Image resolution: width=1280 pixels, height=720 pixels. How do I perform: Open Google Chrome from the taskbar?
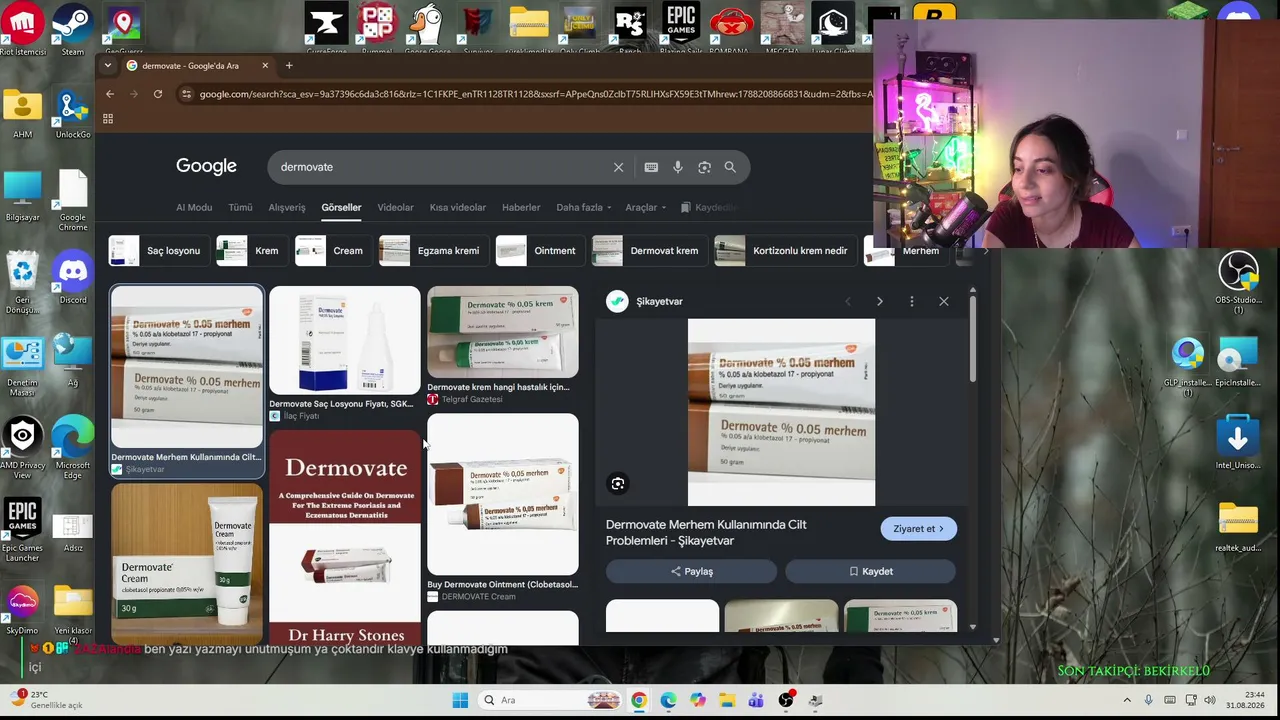(x=638, y=700)
